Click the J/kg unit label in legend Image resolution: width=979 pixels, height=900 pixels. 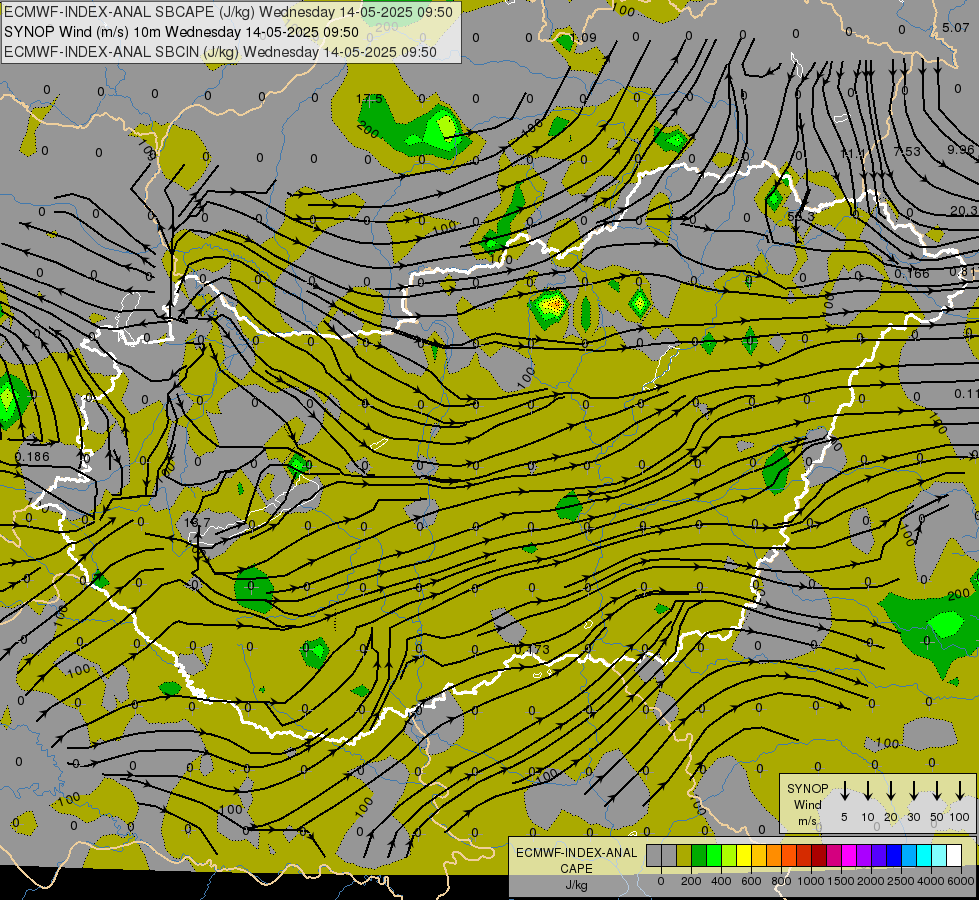[576, 884]
